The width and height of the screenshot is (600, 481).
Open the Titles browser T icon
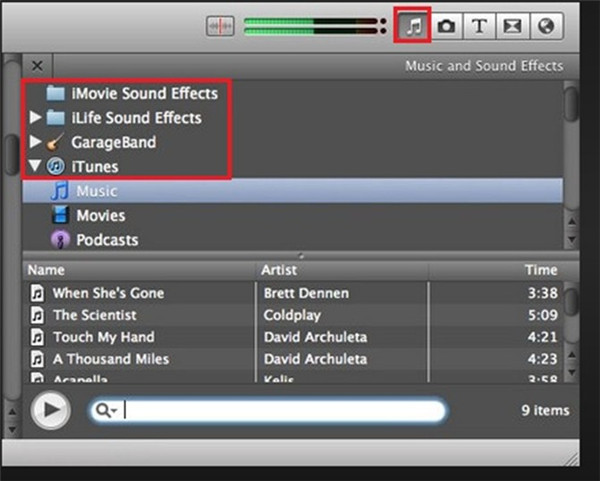(479, 26)
